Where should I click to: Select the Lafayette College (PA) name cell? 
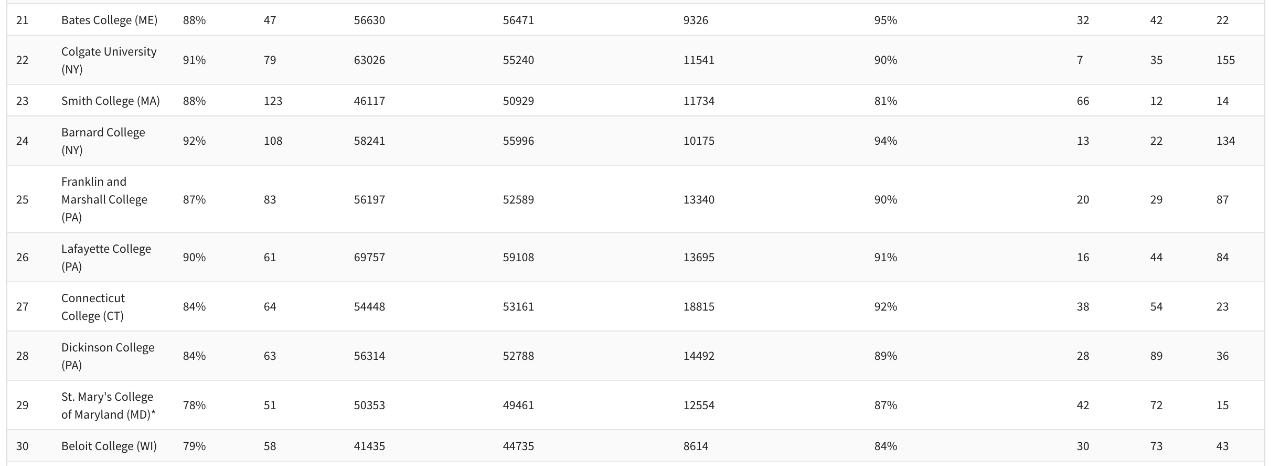click(106, 257)
